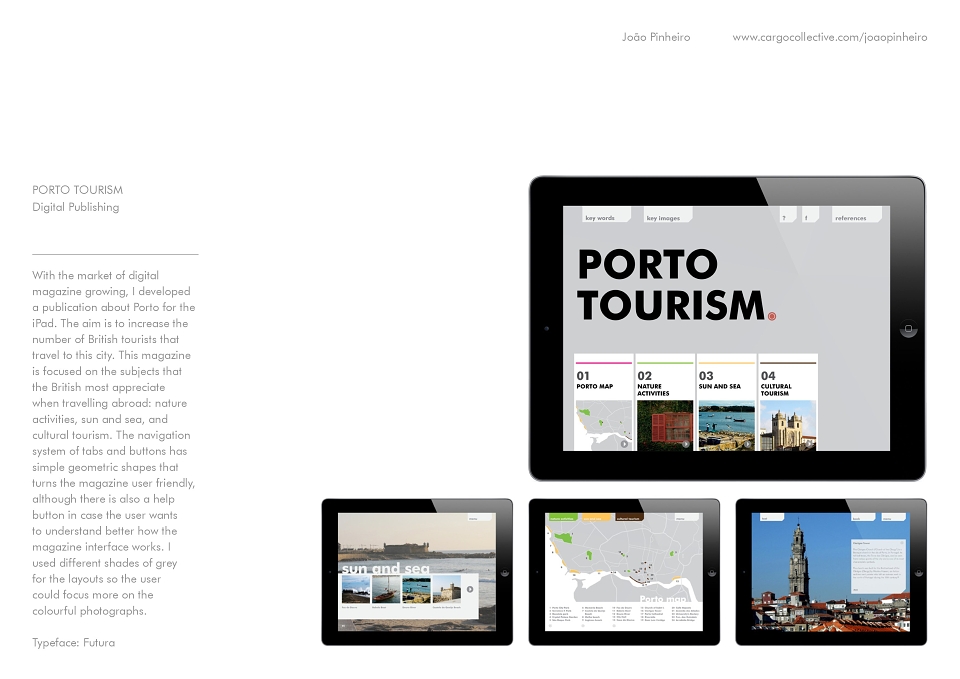Open the references tab
The image size is (960, 679).
pyautogui.click(x=857, y=215)
